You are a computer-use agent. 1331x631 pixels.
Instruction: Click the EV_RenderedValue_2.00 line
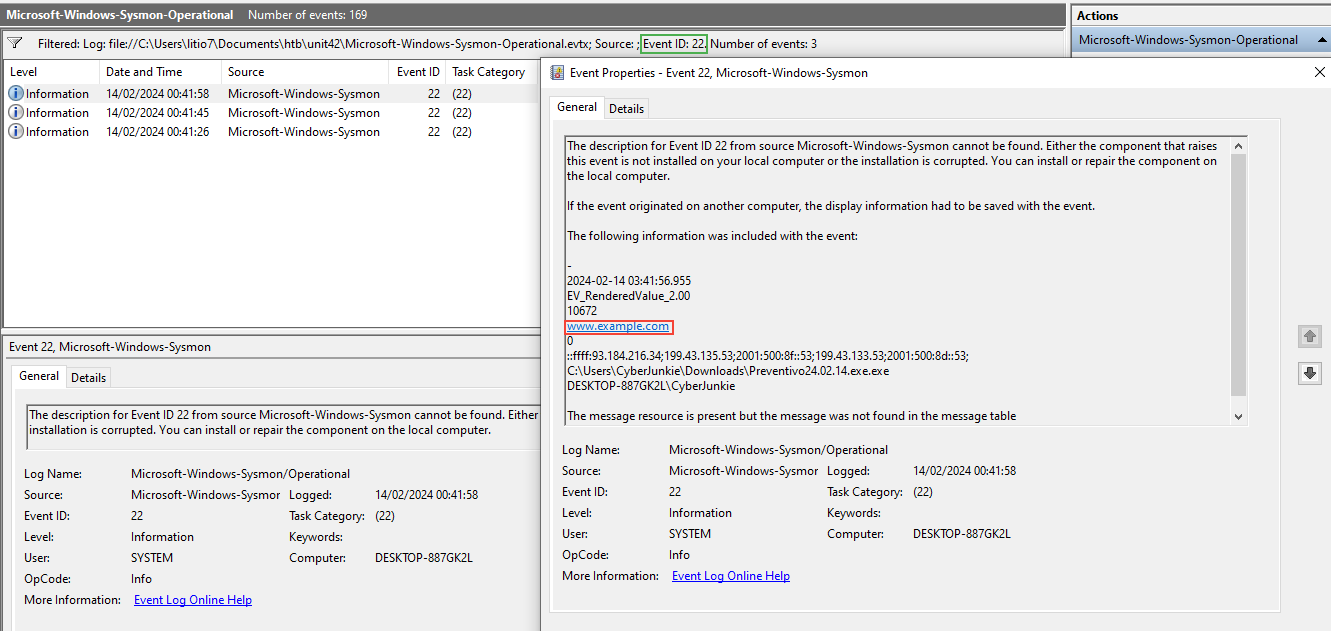[628, 296]
